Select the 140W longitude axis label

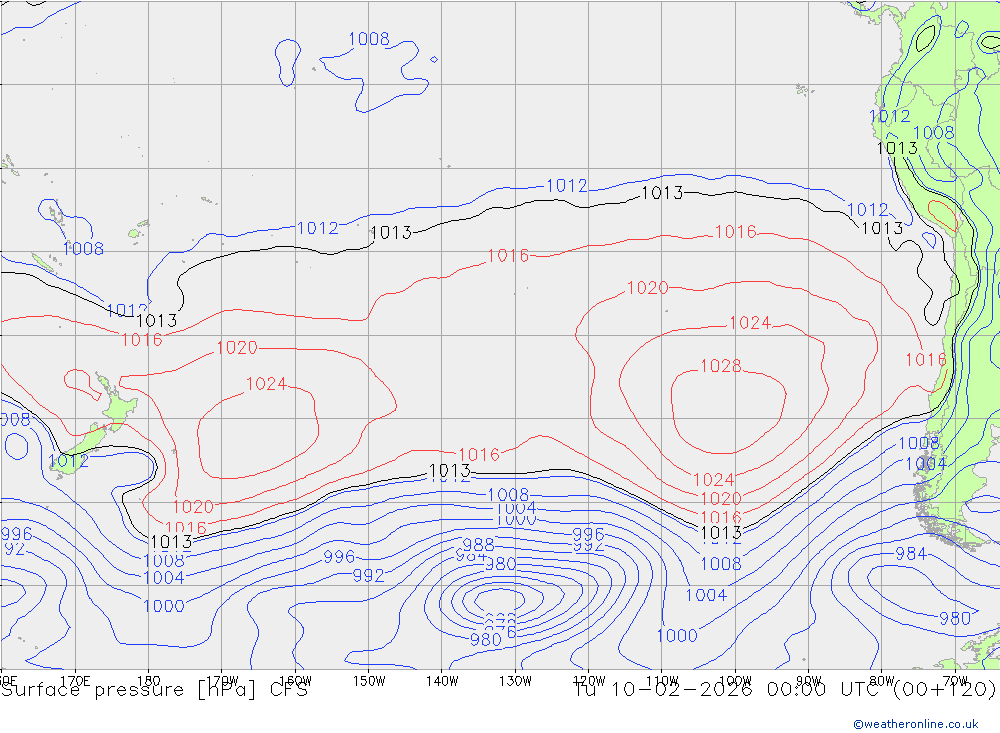click(x=443, y=681)
